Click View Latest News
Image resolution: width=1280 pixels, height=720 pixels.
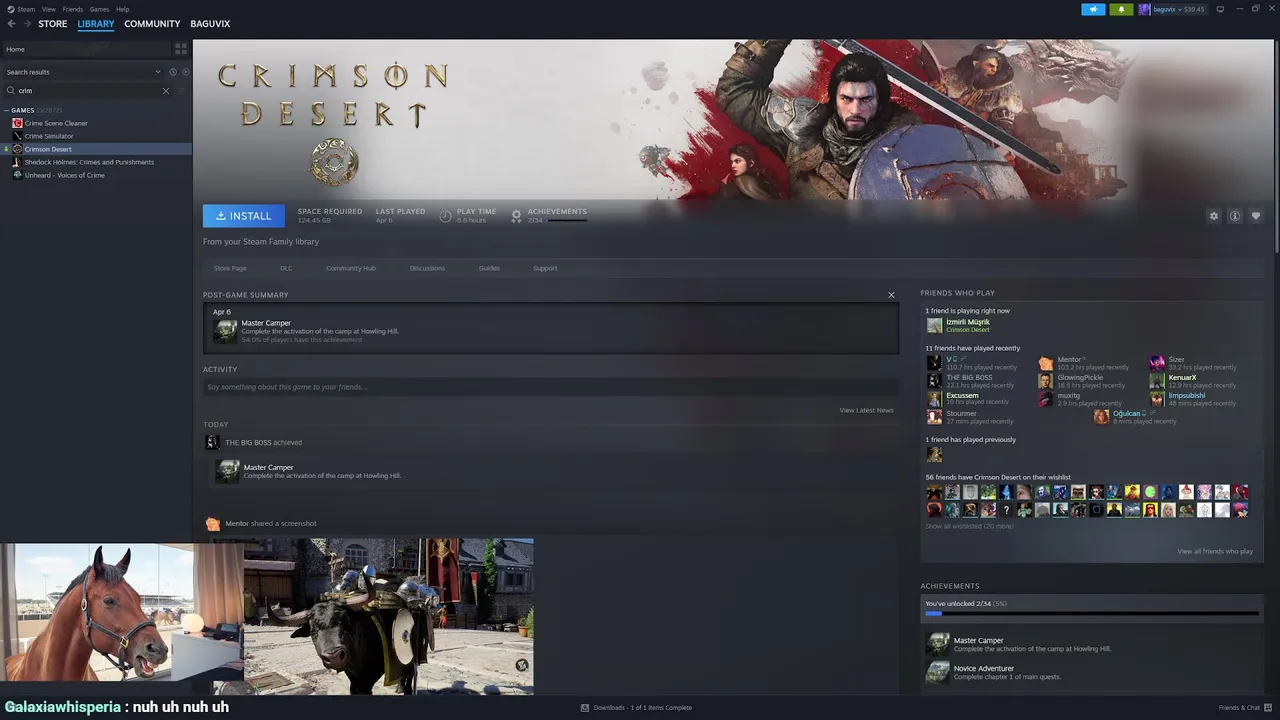click(866, 410)
